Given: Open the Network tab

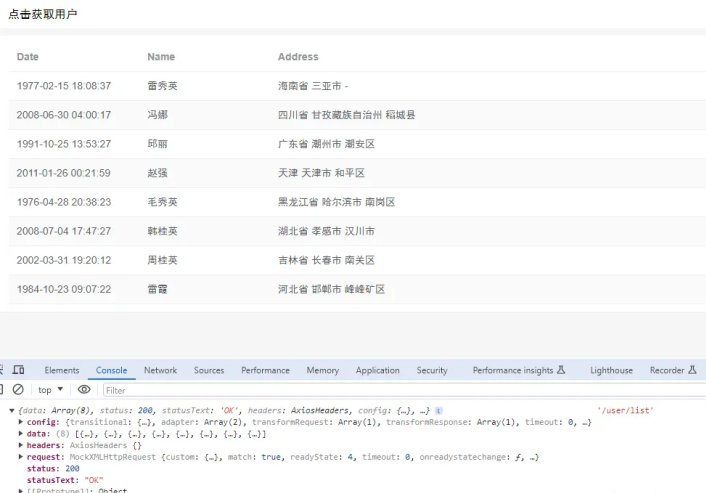Looking at the screenshot, I should pyautogui.click(x=160, y=370).
